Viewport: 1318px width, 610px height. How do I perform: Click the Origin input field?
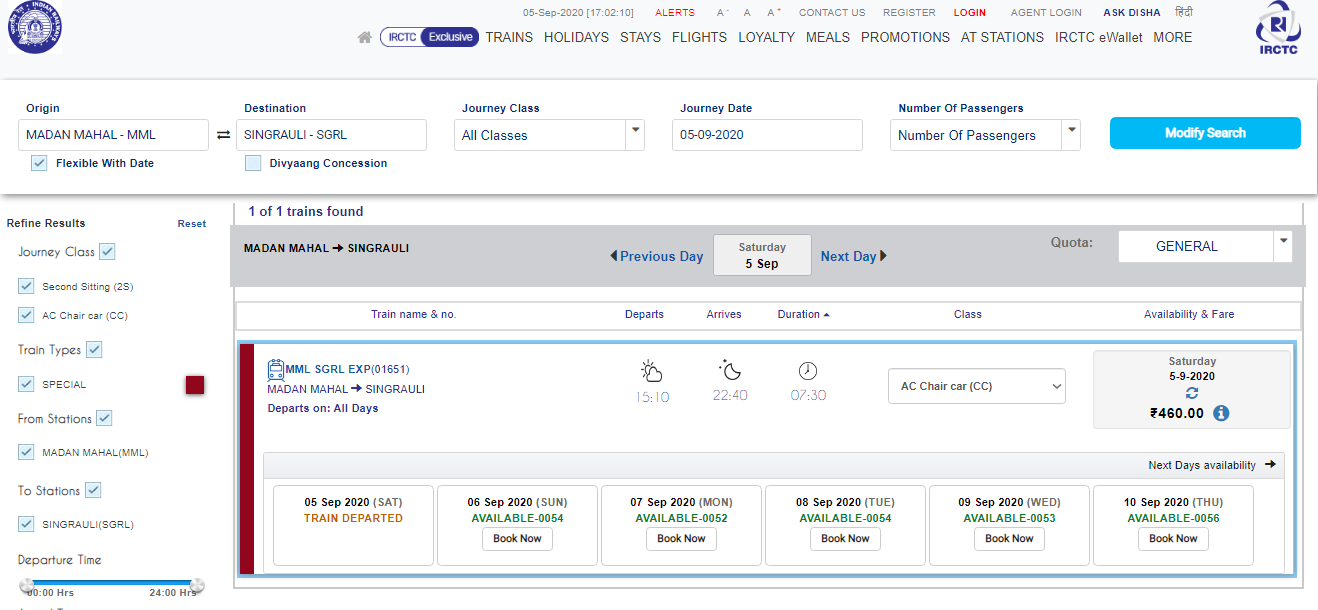pos(113,135)
